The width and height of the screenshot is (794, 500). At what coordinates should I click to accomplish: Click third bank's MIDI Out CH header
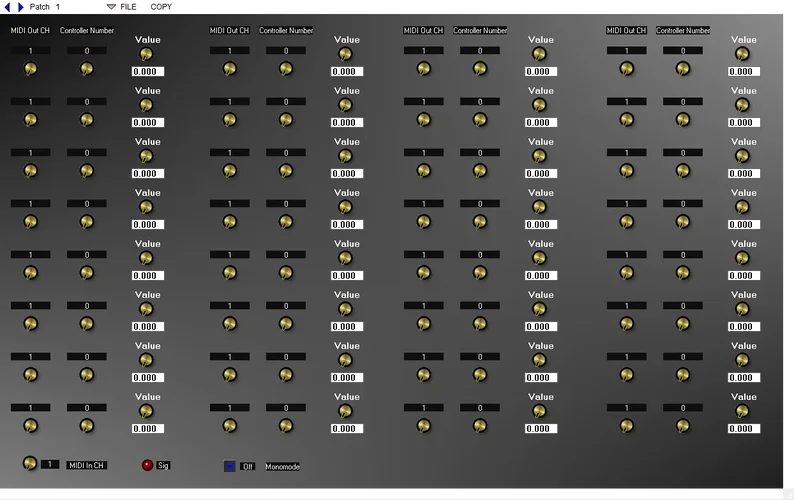click(423, 30)
